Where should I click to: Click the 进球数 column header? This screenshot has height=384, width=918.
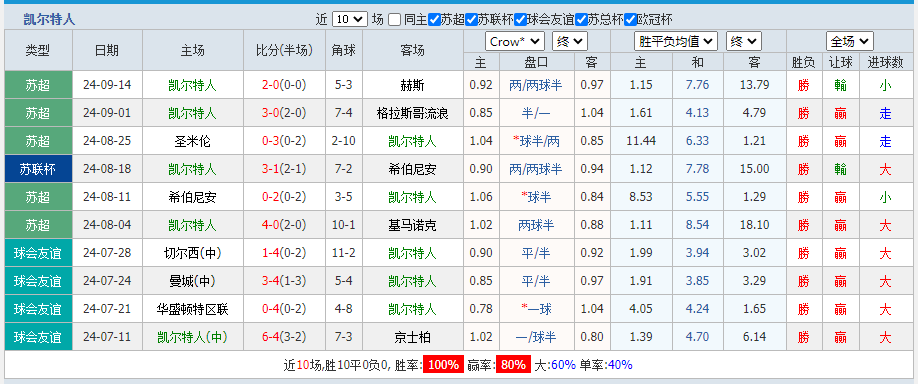pos(886,62)
